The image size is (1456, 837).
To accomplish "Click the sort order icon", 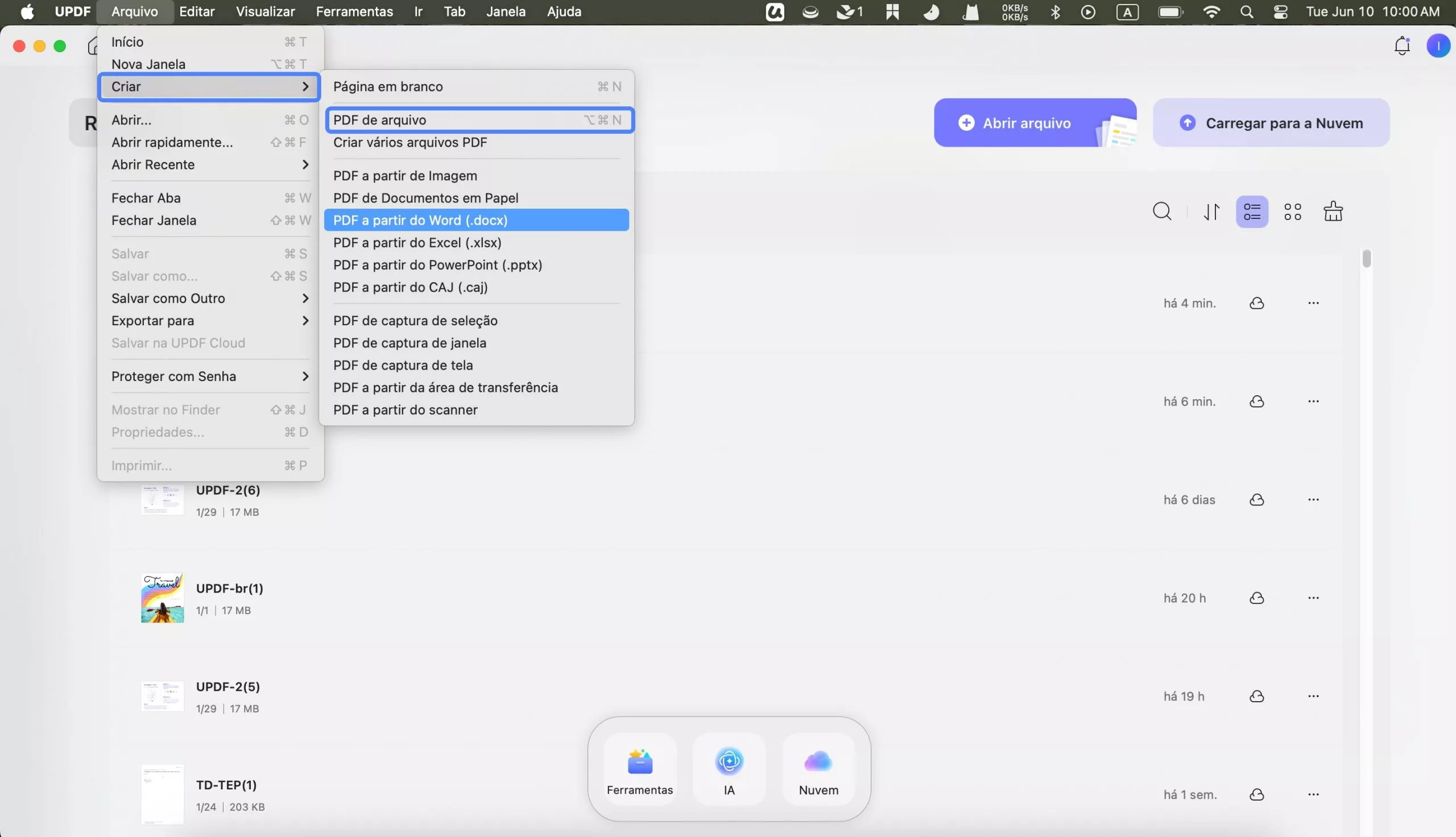I will click(x=1211, y=212).
